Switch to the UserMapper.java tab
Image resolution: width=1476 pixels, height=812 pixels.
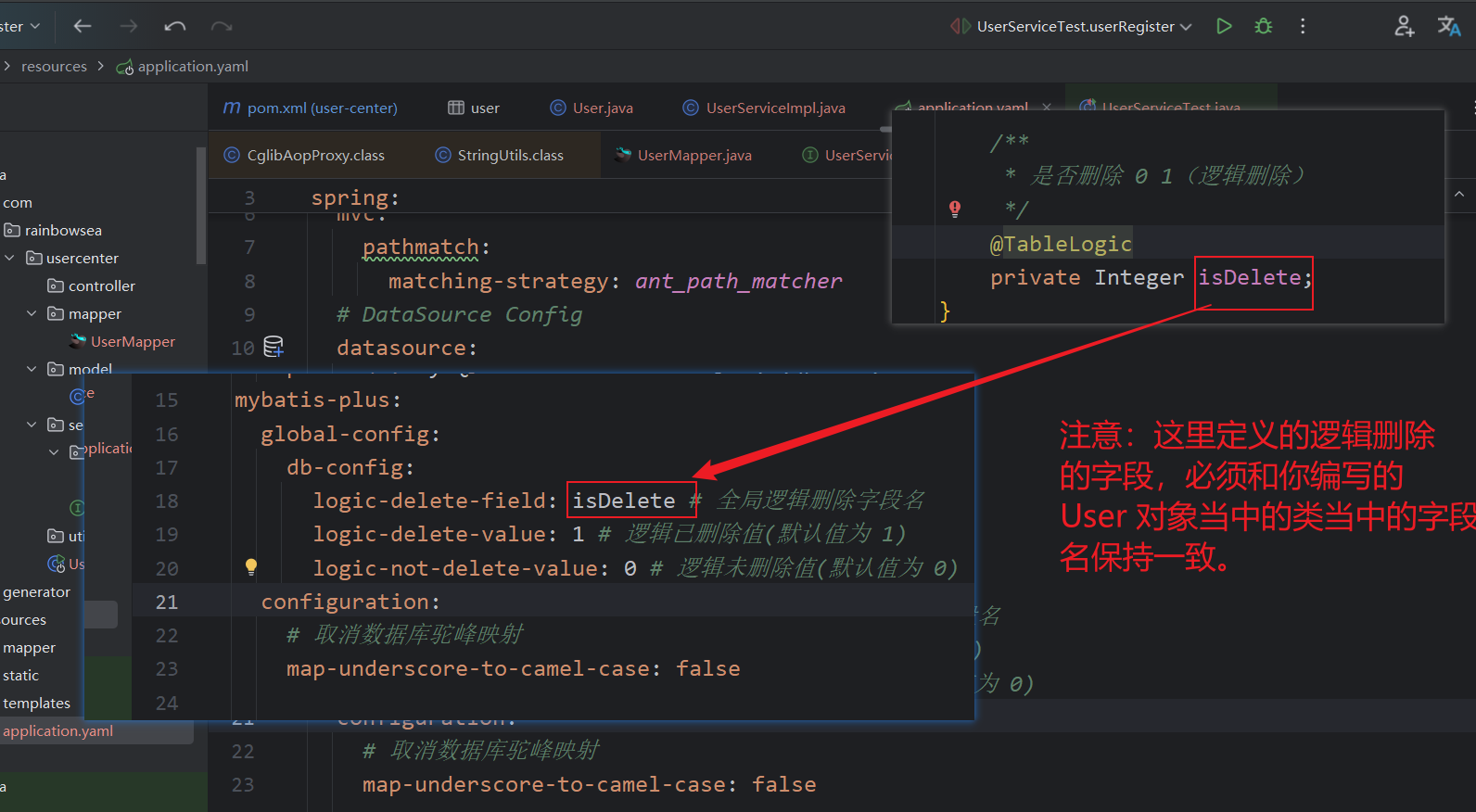pyautogui.click(x=683, y=155)
